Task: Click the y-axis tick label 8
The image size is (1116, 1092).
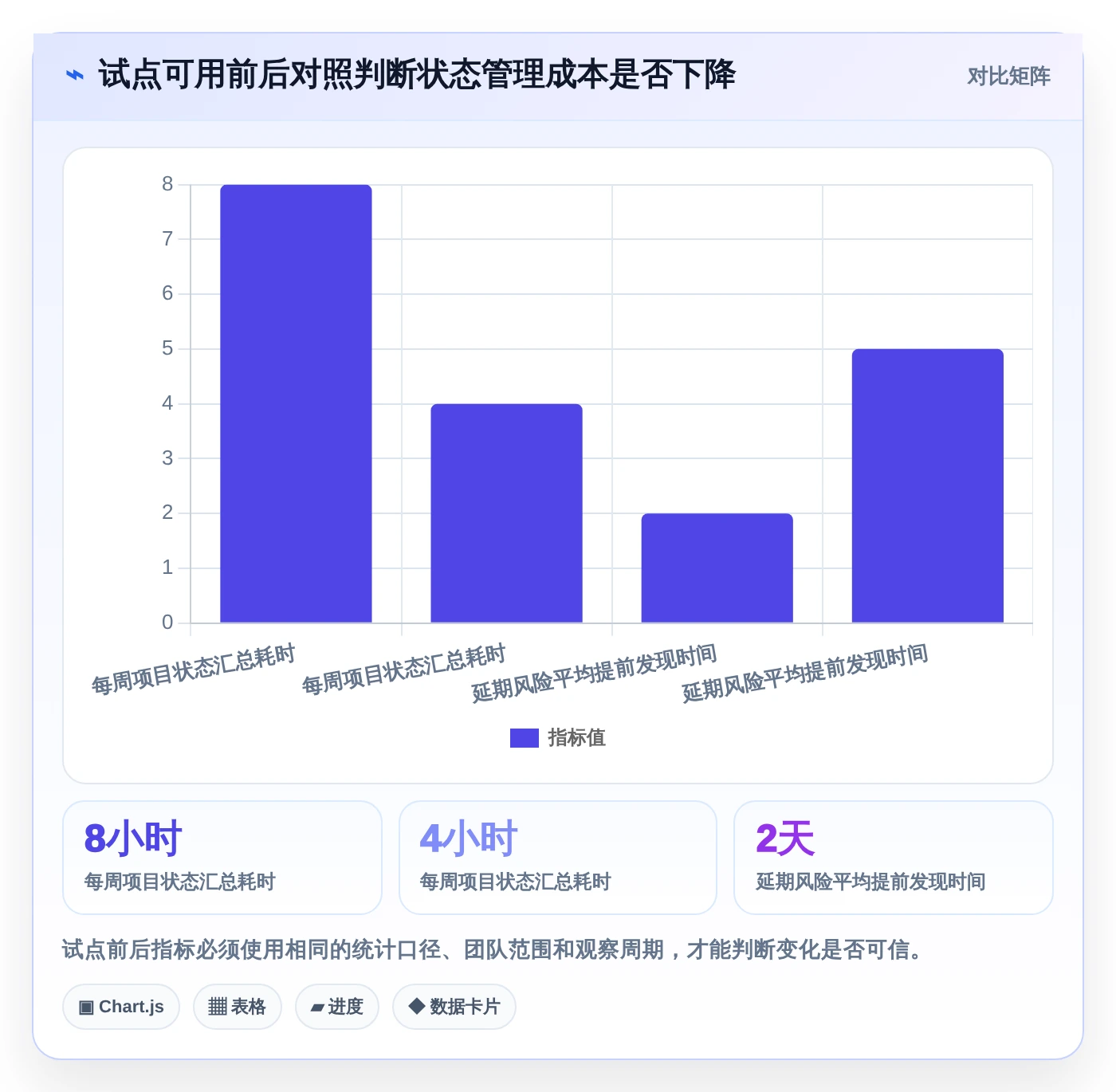Action: coord(167,184)
